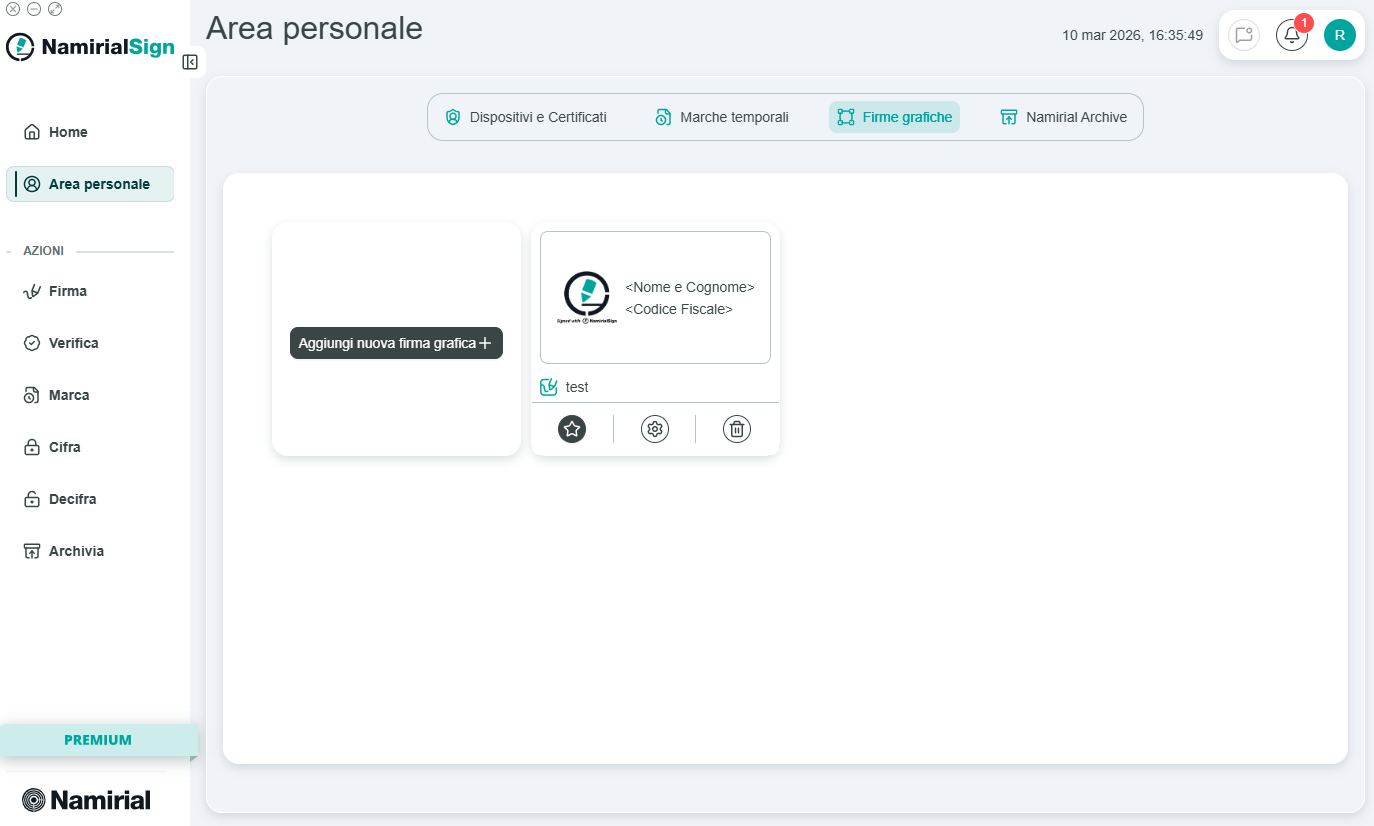This screenshot has height=826, width=1374.
Task: Click the Area personale page title
Action: pos(314,29)
